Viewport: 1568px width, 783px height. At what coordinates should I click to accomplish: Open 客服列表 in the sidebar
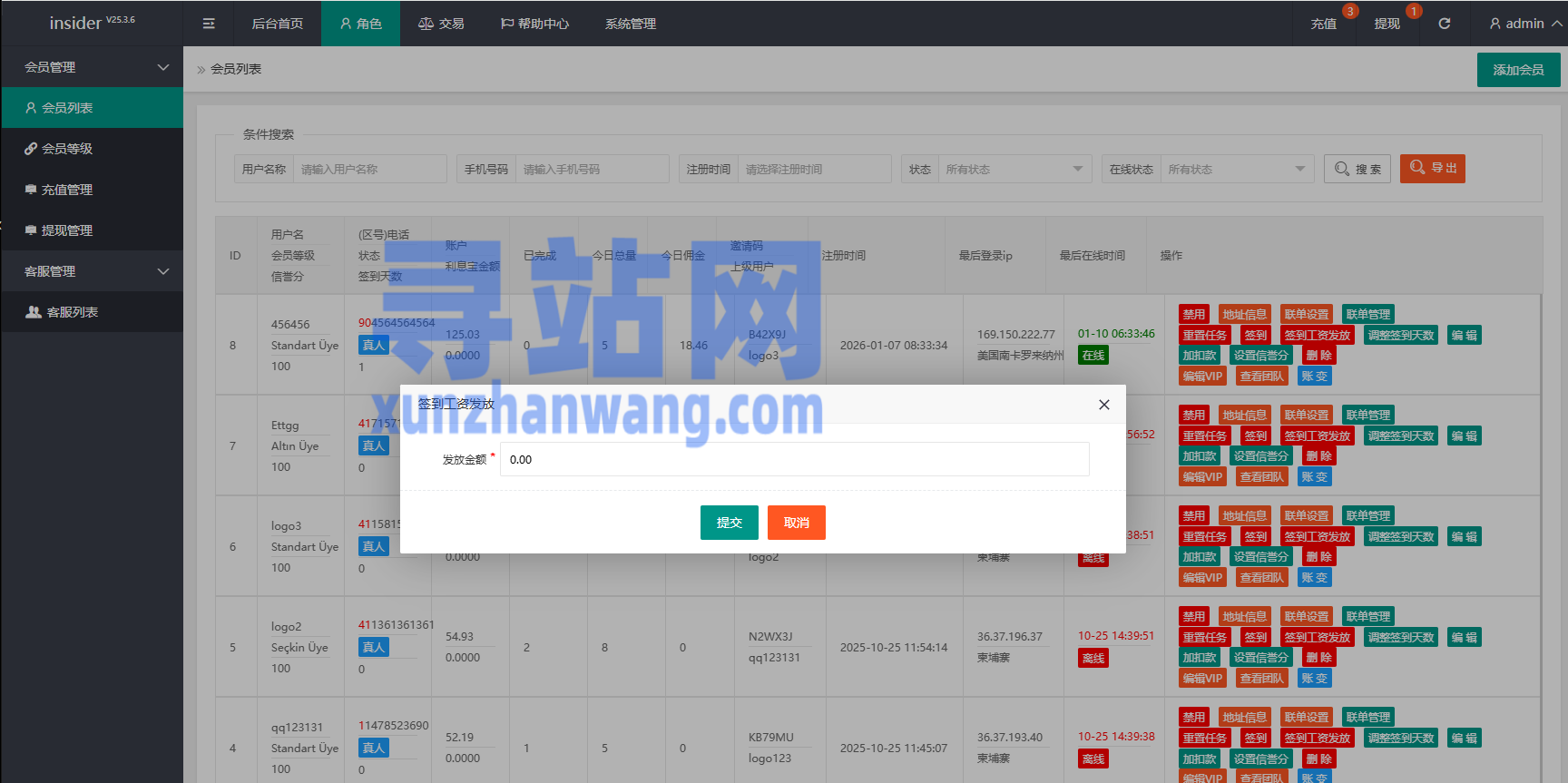(x=72, y=312)
